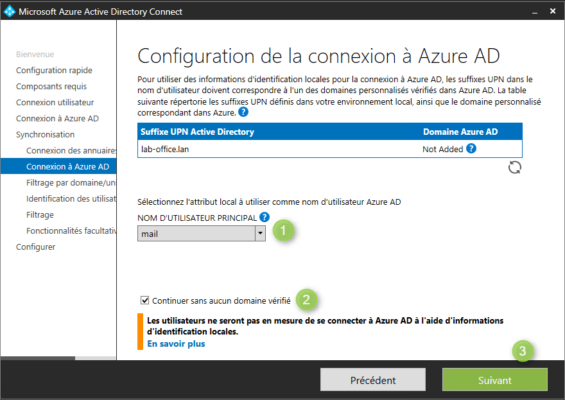The height and width of the screenshot is (400, 565).
Task: Open 'Connexion utilisateur' sidebar step
Action: [55, 102]
